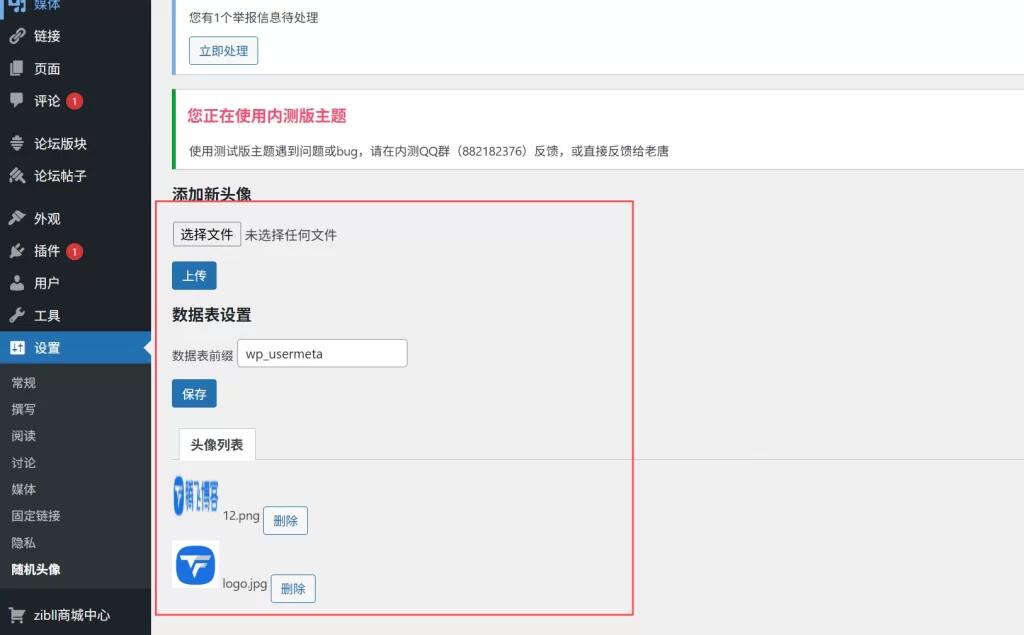This screenshot has height=635, width=1024.
Task: Select the Appearance paintbrush icon
Action: point(18,217)
